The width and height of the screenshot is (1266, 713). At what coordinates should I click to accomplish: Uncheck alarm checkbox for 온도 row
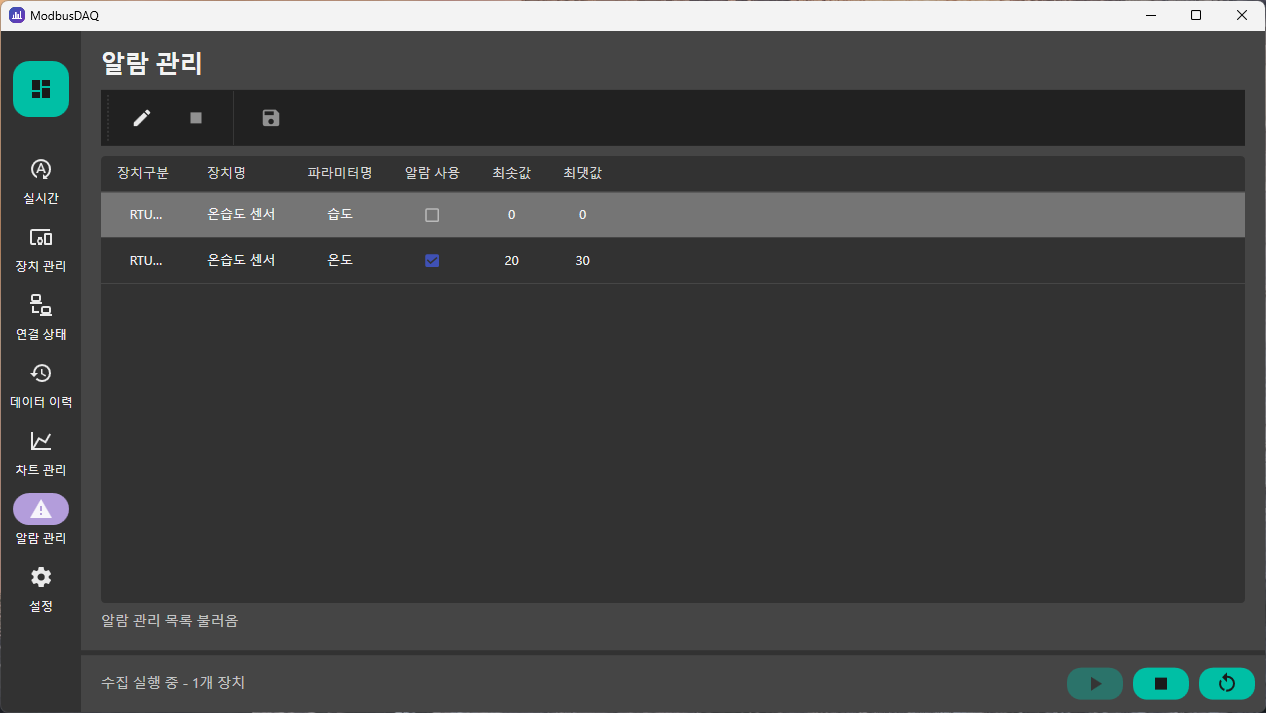[432, 261]
